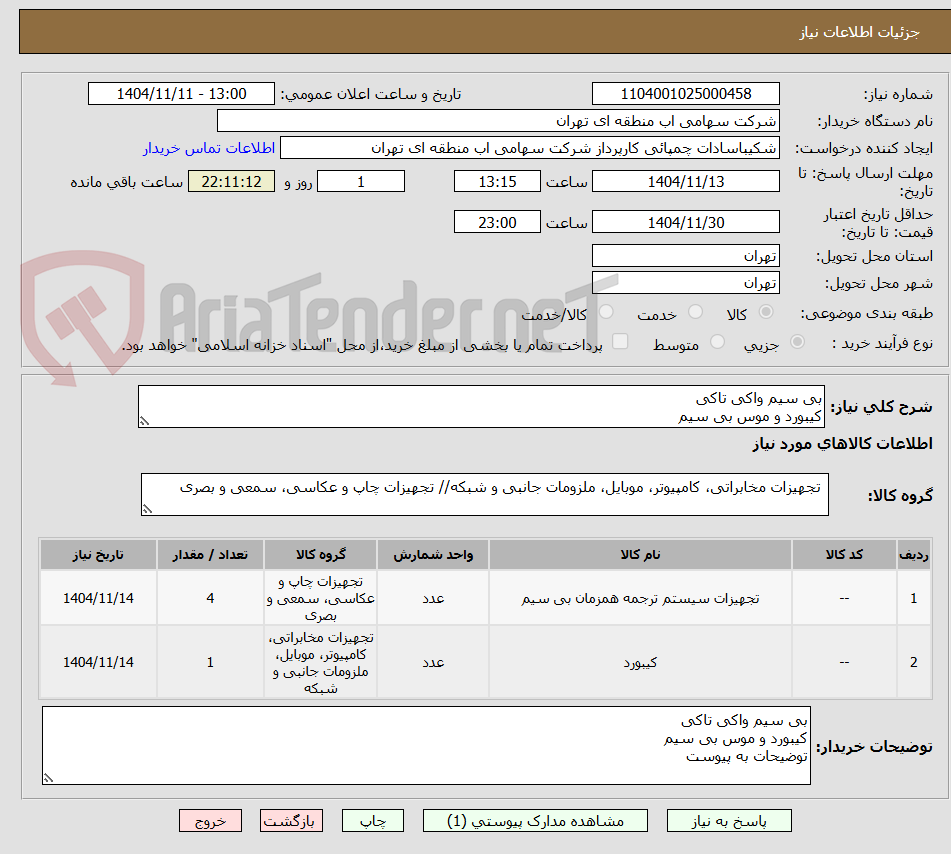Open اطلاعات تماس خریدار link
The height and width of the screenshot is (854, 951).
pos(209,148)
